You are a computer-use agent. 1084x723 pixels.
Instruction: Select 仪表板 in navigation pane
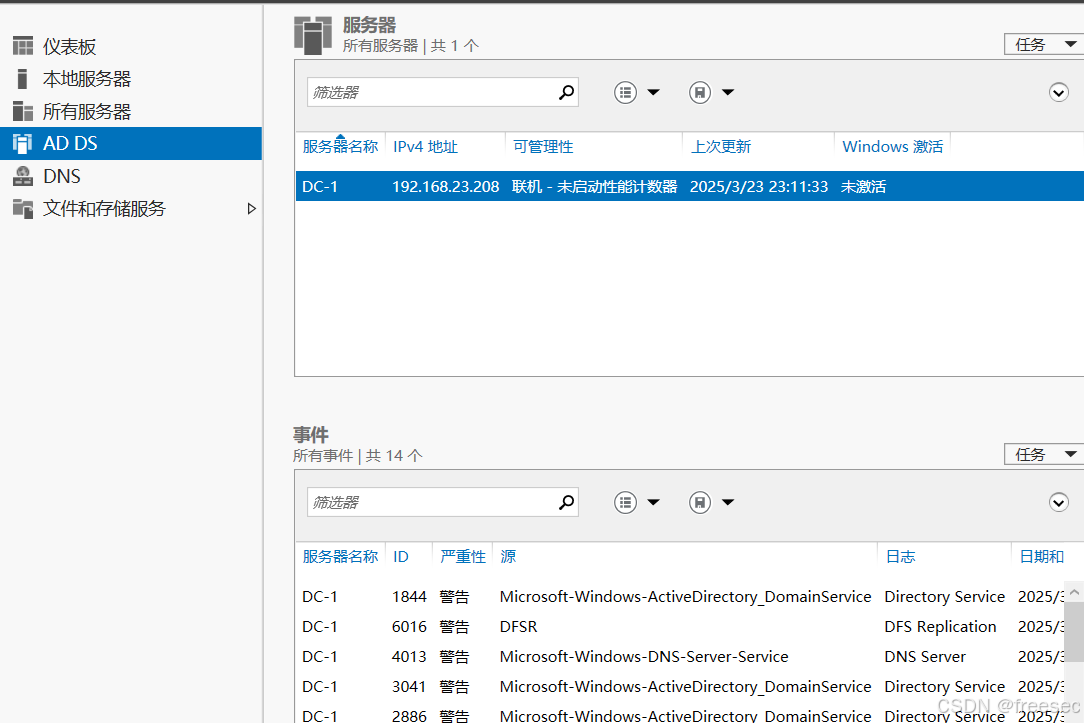[131, 46]
